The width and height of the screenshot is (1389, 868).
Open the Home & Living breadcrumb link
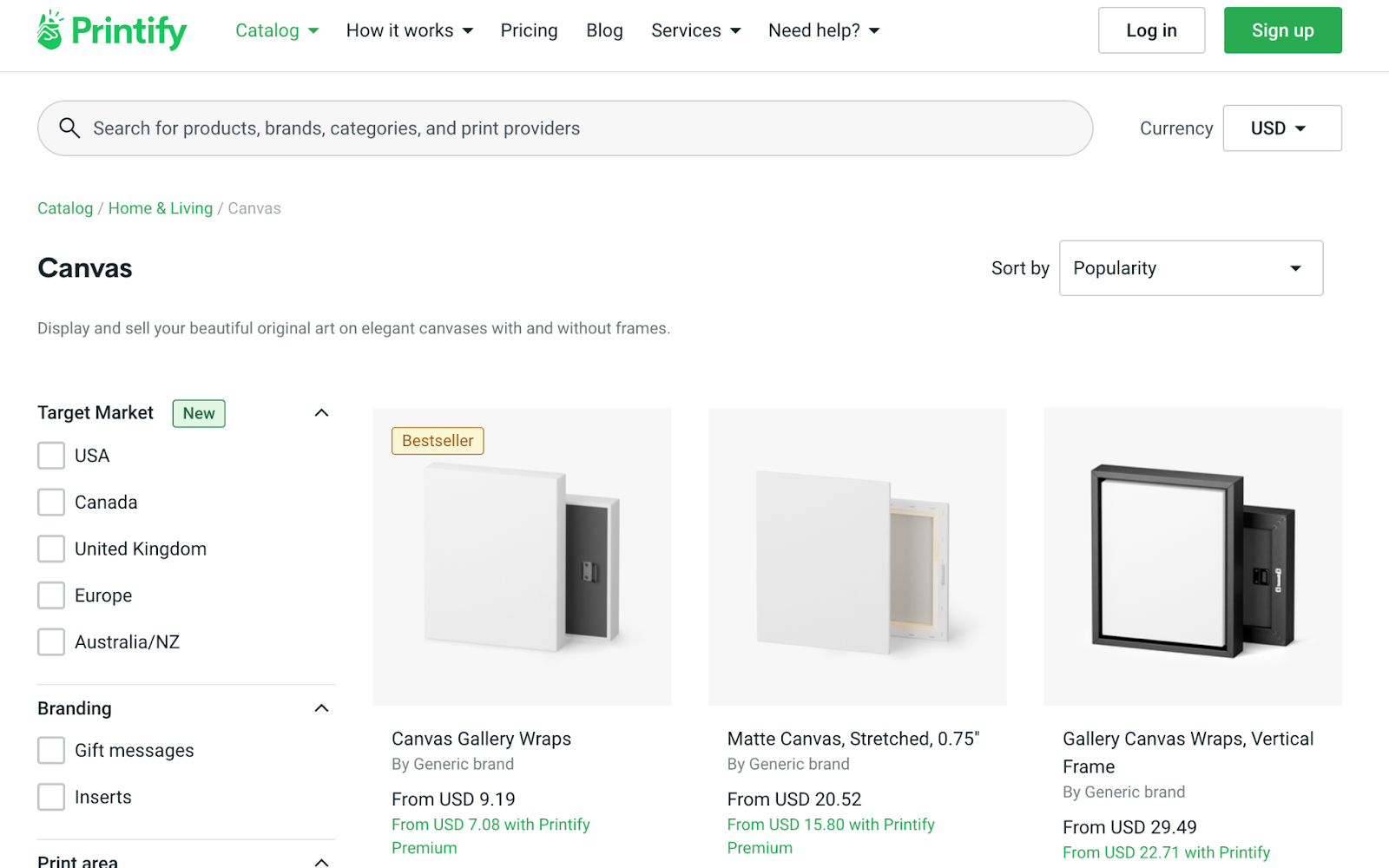(x=160, y=208)
